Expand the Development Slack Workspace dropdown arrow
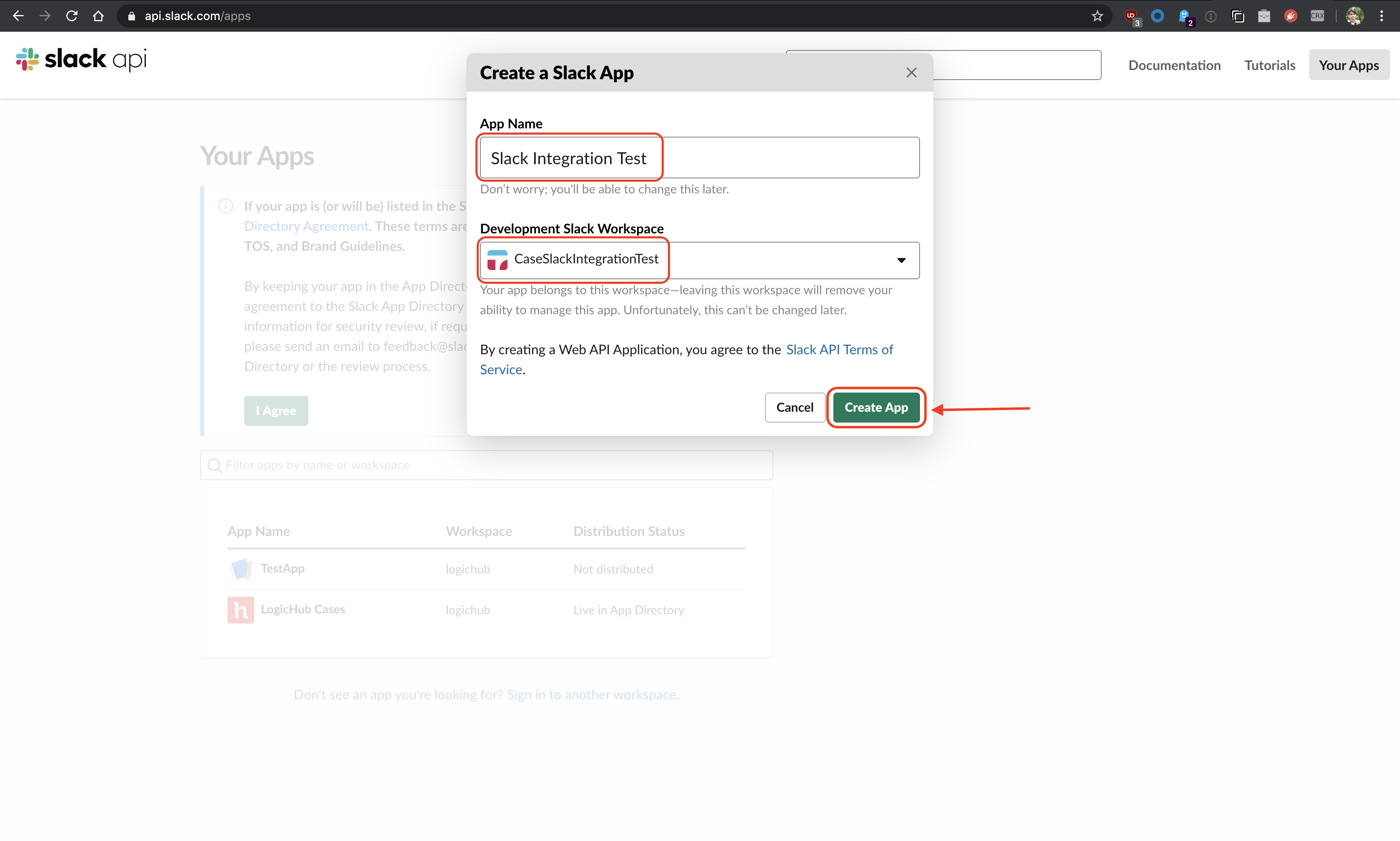The height and width of the screenshot is (841, 1400). pyautogui.click(x=901, y=260)
